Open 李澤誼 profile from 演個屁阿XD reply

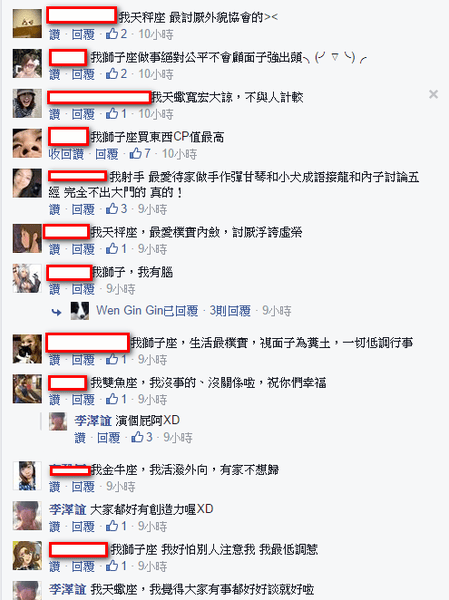point(93,421)
